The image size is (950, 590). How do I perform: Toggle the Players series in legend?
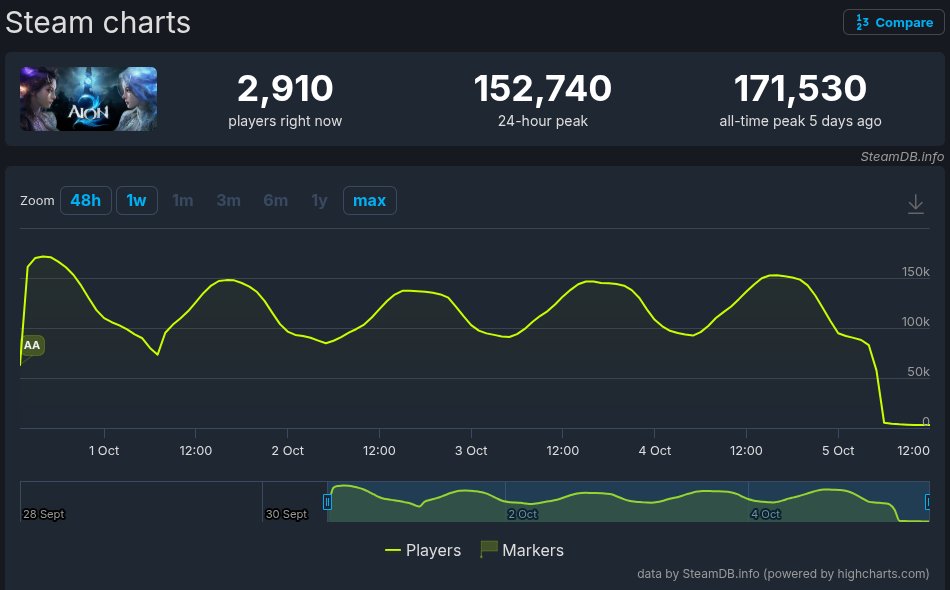(423, 550)
